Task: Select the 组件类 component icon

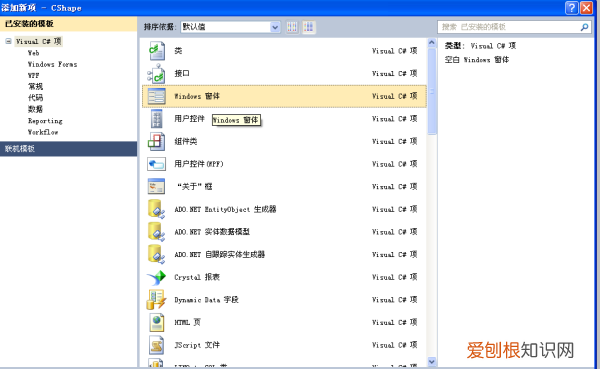Action: point(157,141)
